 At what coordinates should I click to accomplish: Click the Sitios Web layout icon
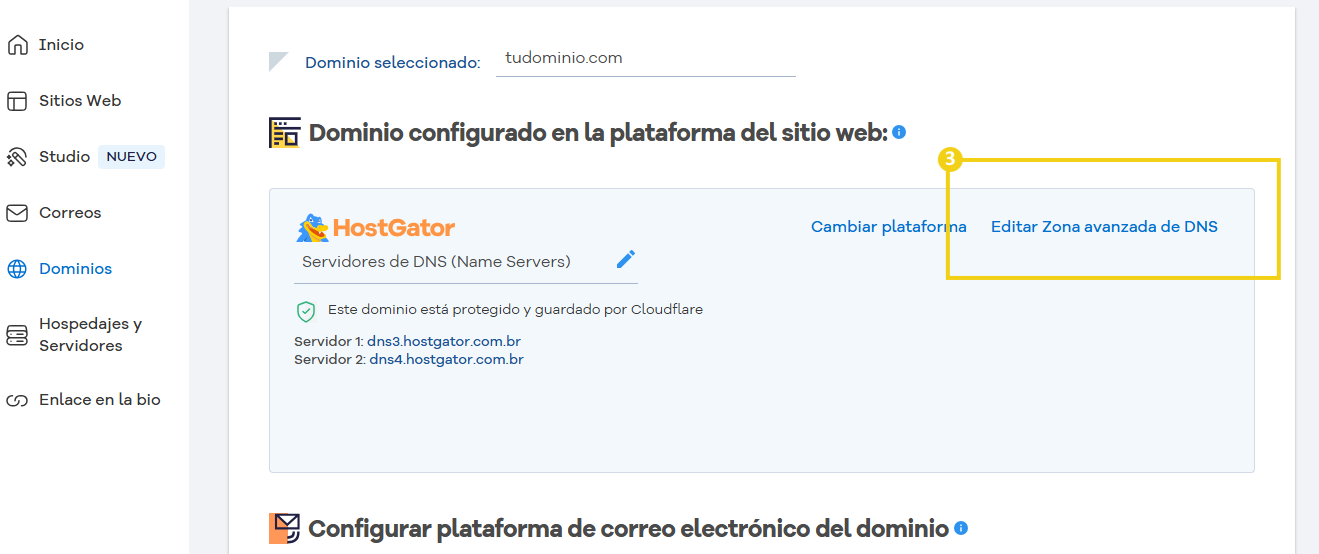point(17,101)
